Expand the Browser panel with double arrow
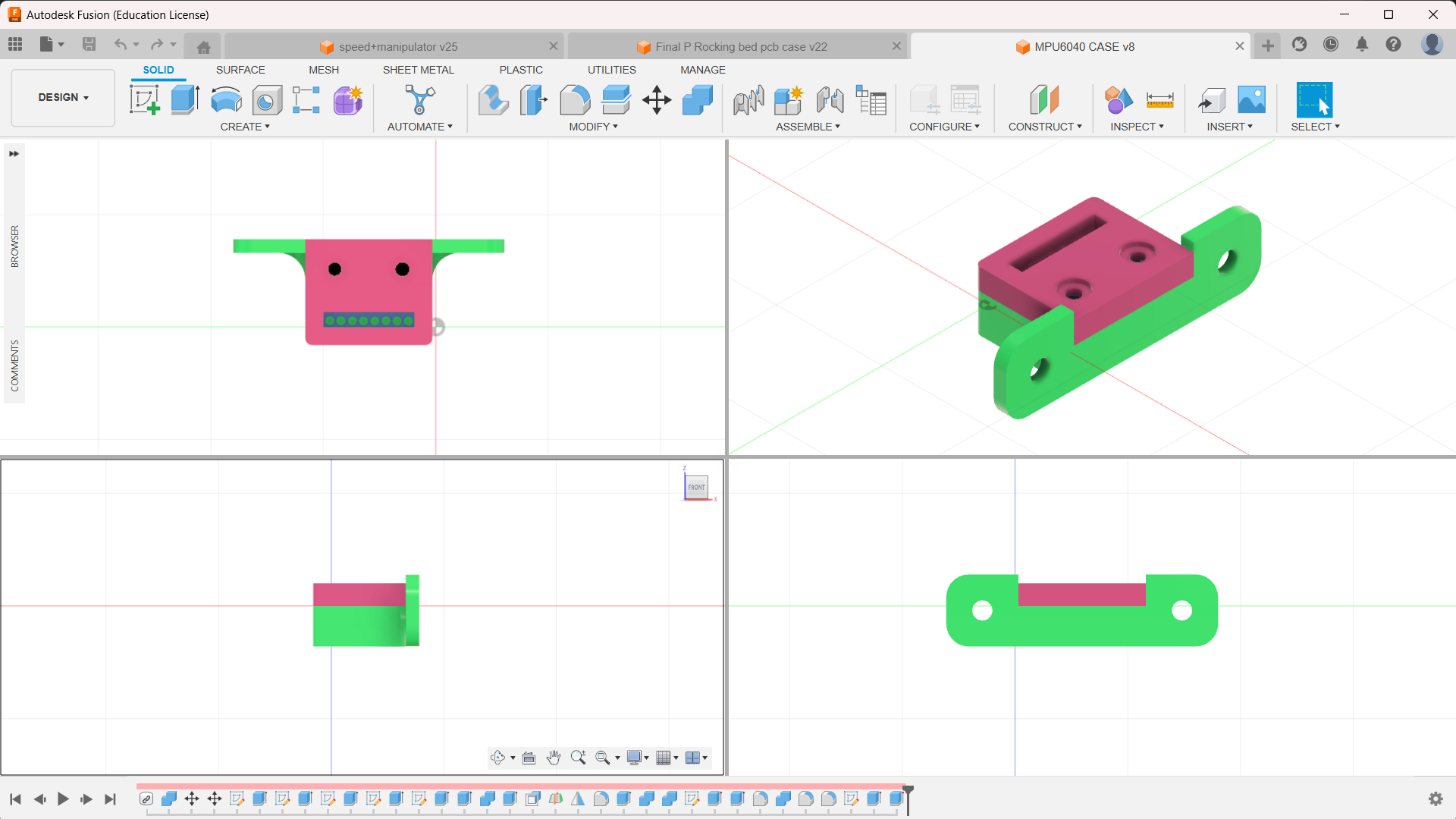 (x=14, y=154)
